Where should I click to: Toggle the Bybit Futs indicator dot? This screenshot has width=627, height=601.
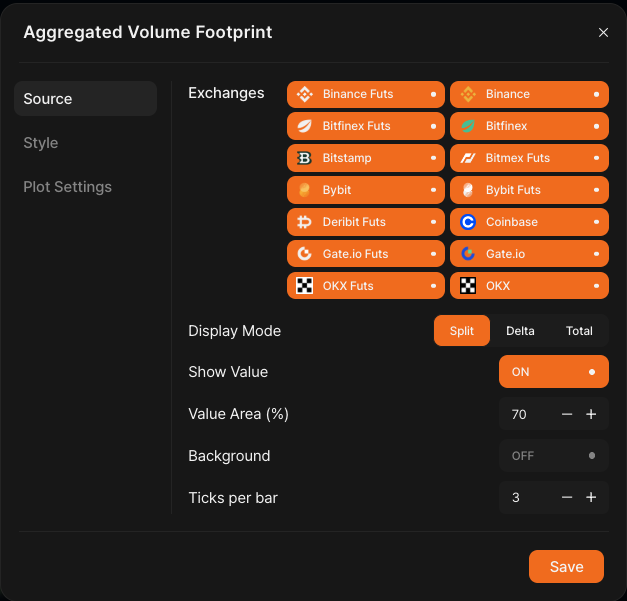pos(597,190)
